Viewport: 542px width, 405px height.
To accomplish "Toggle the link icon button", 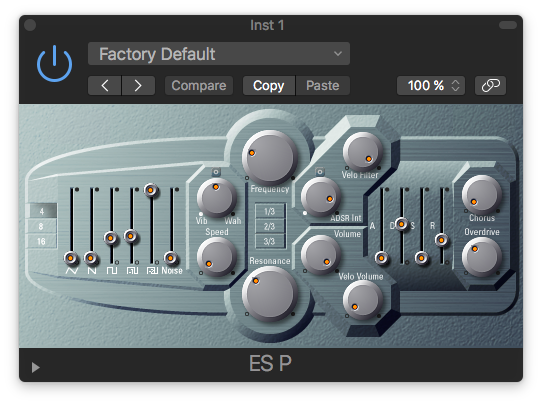I will point(490,85).
